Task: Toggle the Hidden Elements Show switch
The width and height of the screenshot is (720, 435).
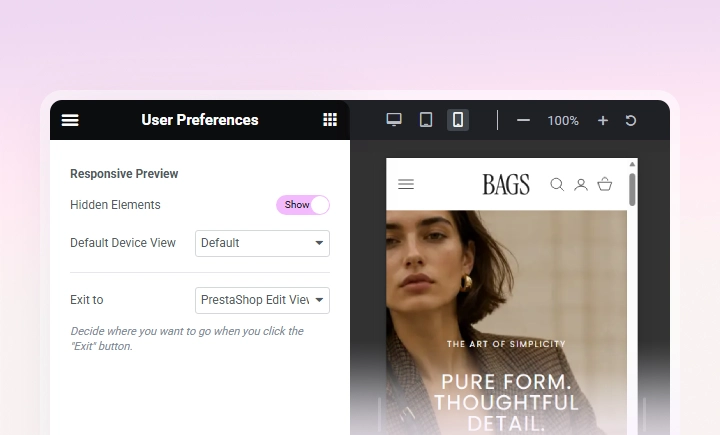Action: [303, 205]
